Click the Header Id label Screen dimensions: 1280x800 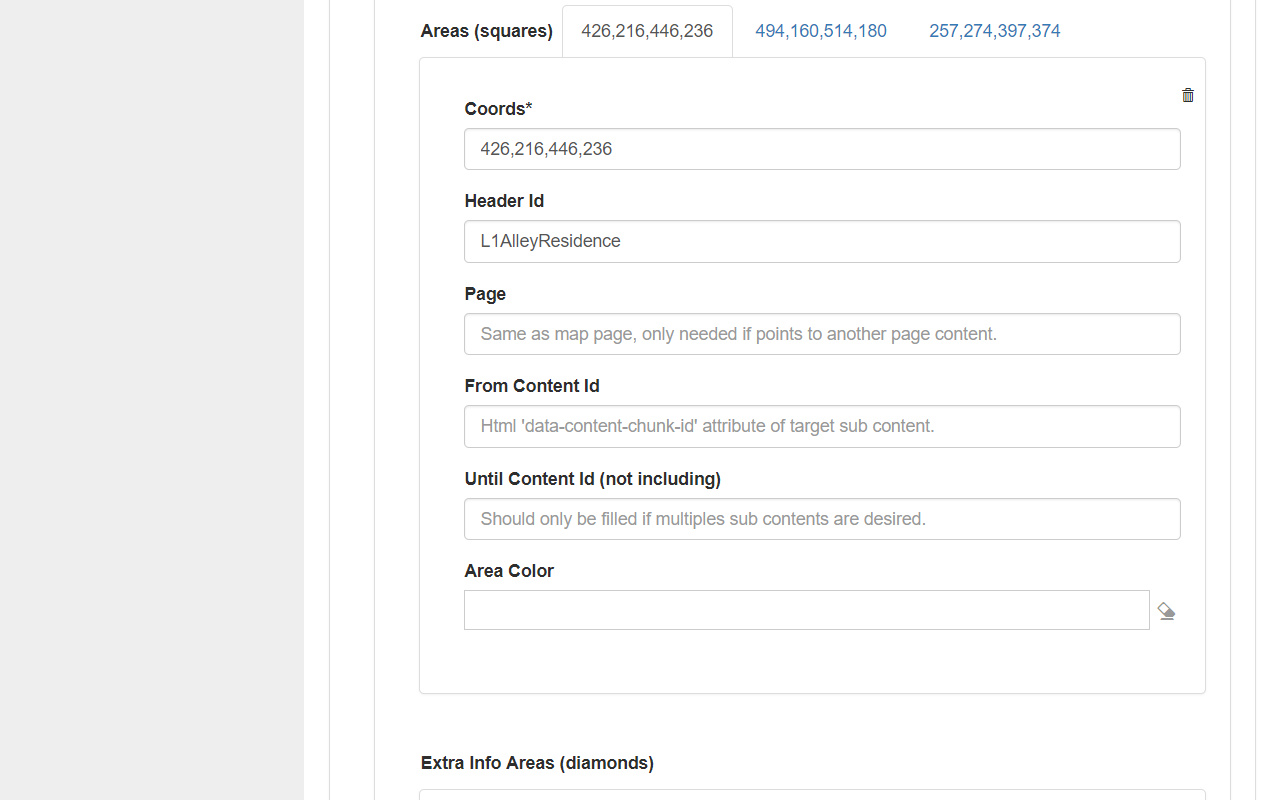(x=504, y=201)
